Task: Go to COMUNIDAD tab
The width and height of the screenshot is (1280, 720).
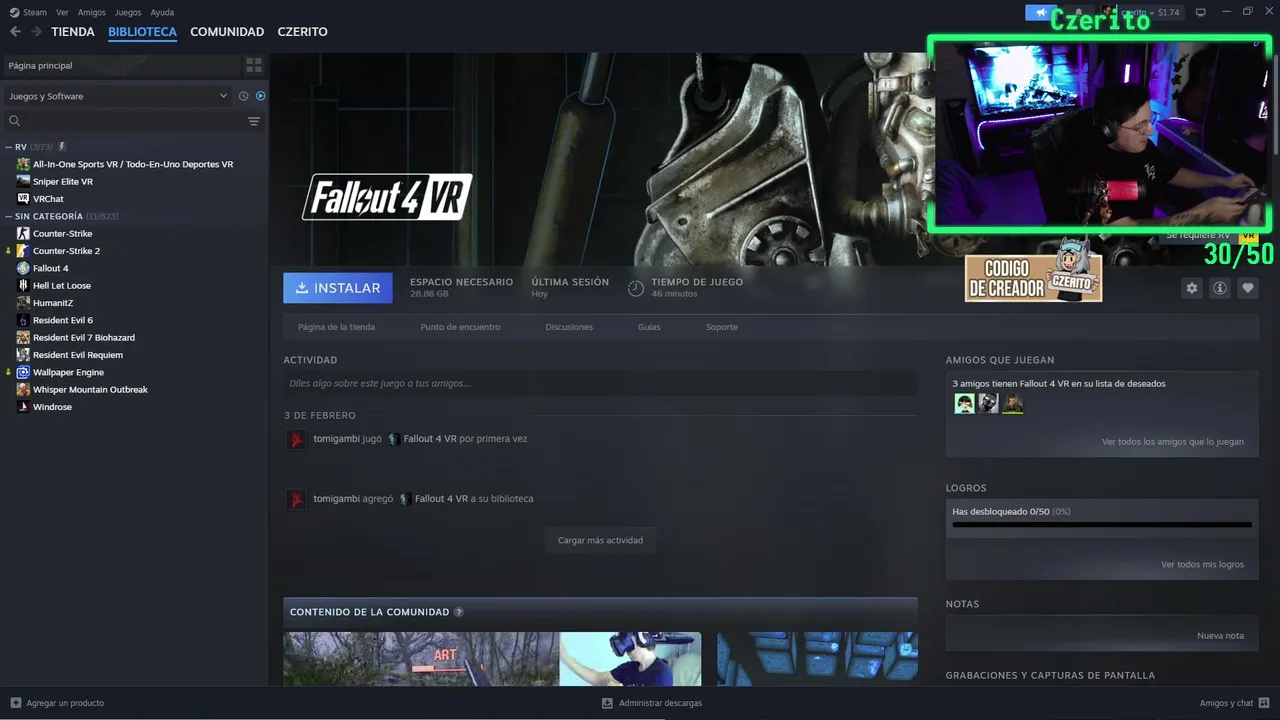Action: 227,32
